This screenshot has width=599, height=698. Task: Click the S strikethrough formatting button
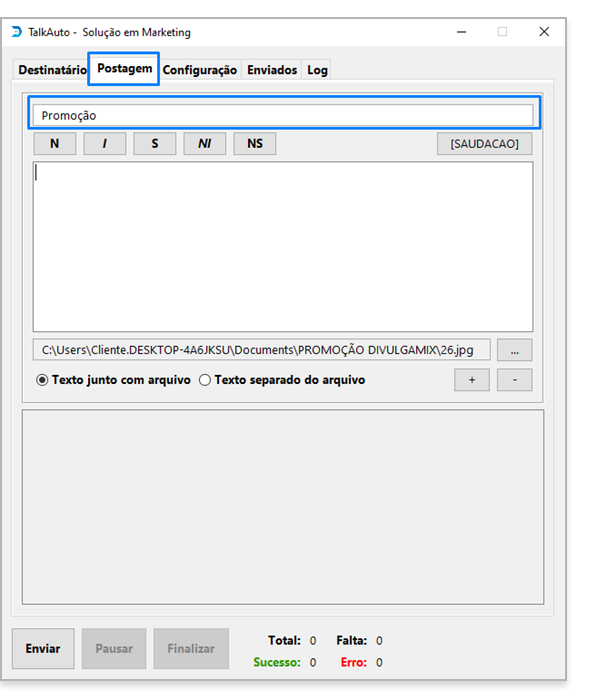(154, 144)
